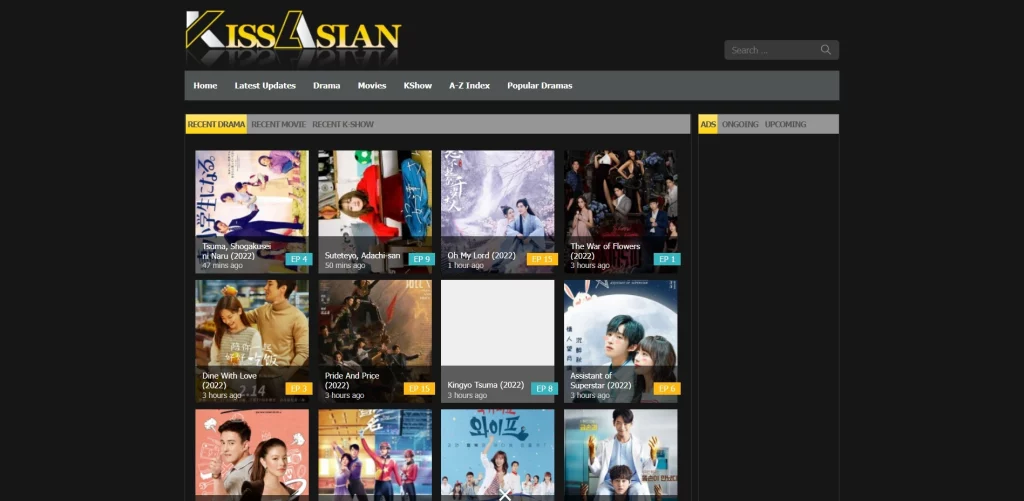Image resolution: width=1024 pixels, height=501 pixels.
Task: Open the KShow menu item
Action: (x=417, y=86)
